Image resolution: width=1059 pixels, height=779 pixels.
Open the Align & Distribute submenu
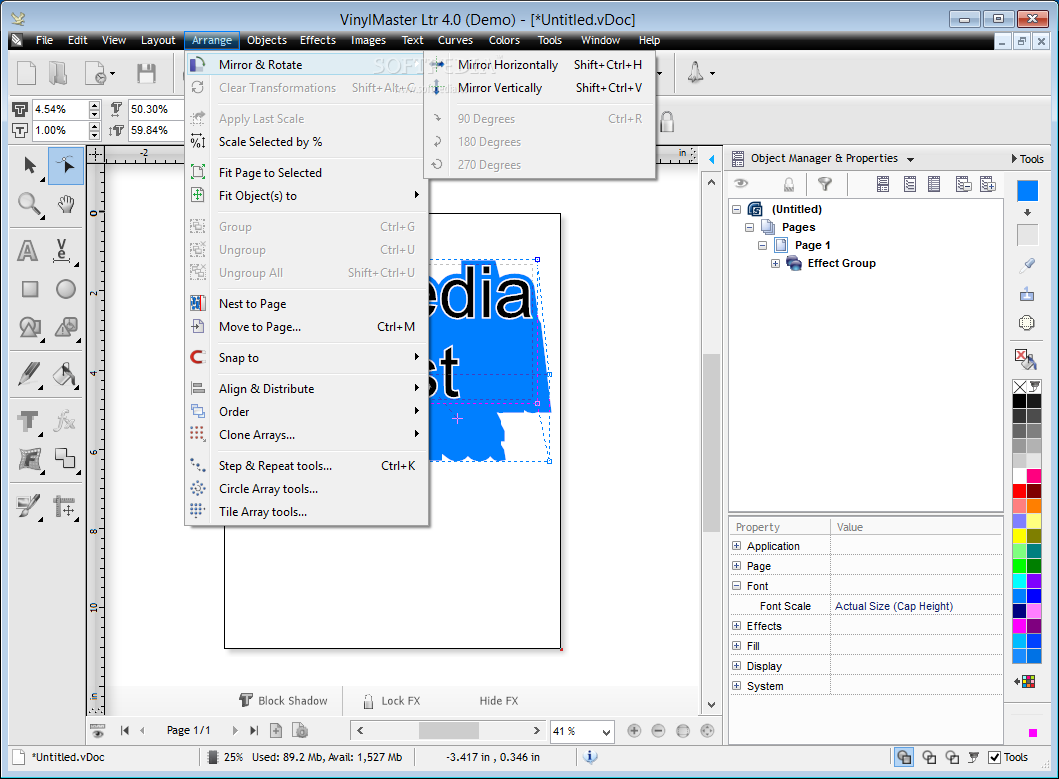click(x=307, y=388)
